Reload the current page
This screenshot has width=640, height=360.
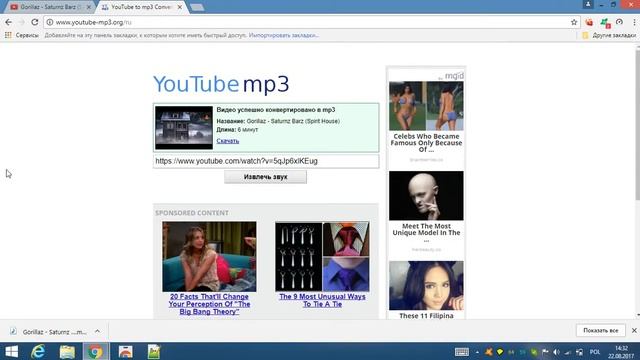coord(35,22)
